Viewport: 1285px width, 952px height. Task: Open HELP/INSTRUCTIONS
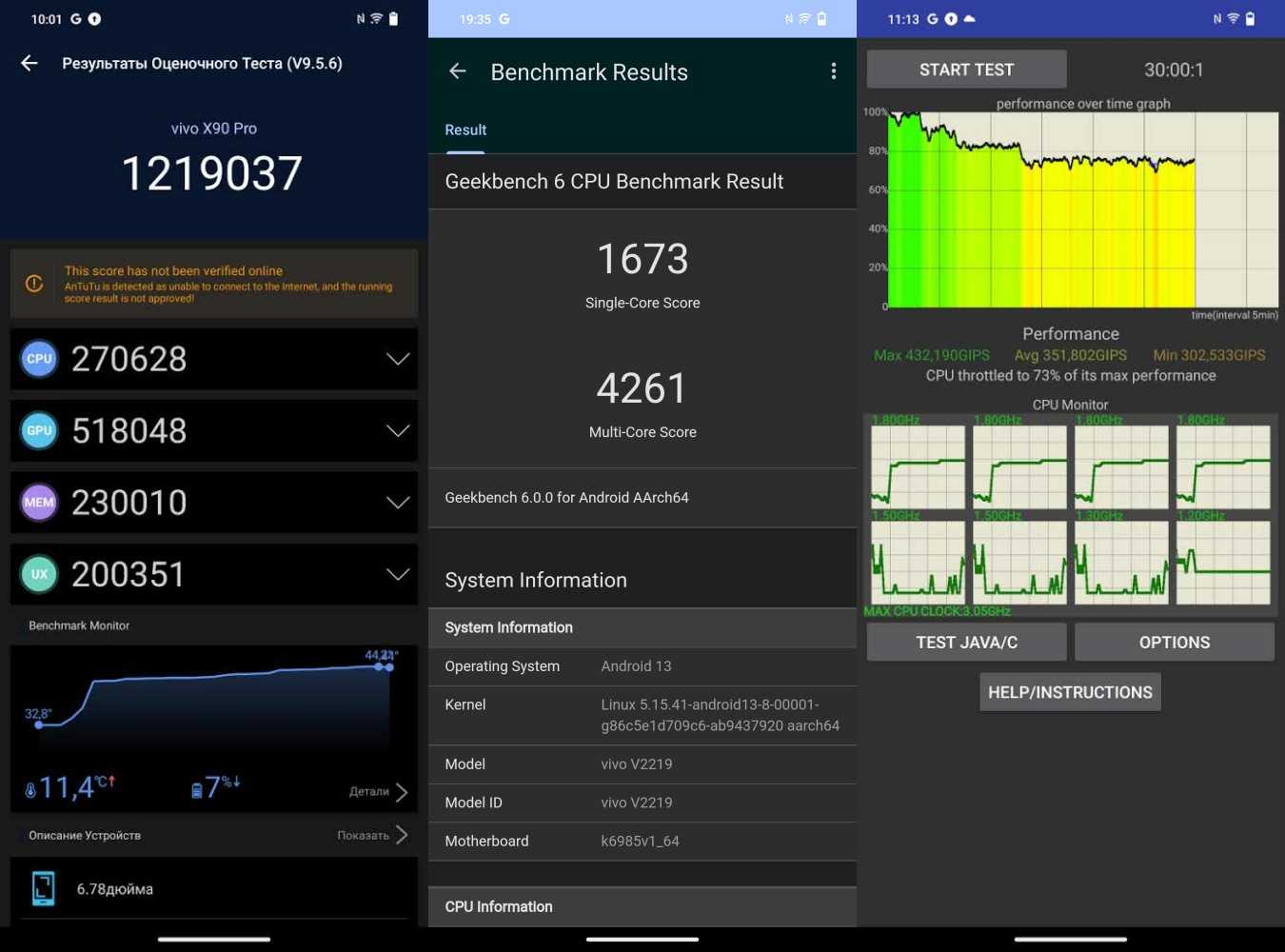pos(1070,692)
